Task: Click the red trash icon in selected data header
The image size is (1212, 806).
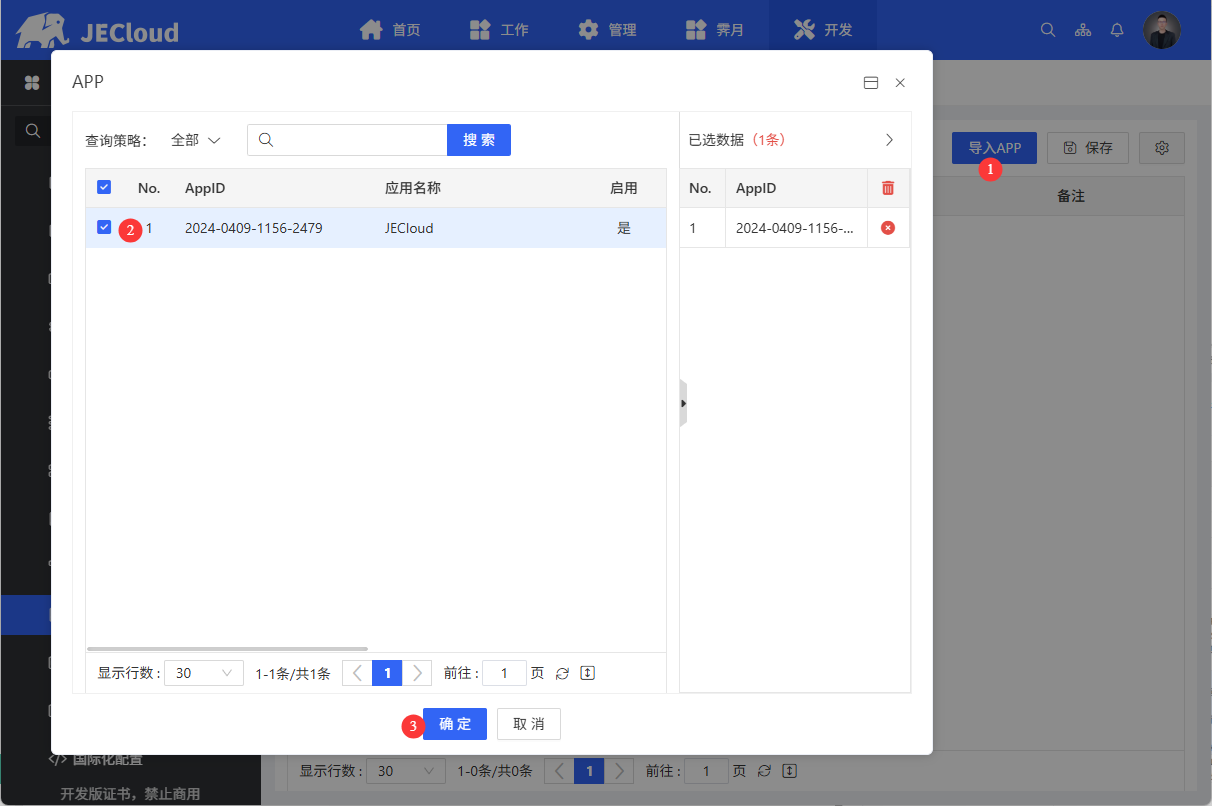Action: (x=887, y=188)
